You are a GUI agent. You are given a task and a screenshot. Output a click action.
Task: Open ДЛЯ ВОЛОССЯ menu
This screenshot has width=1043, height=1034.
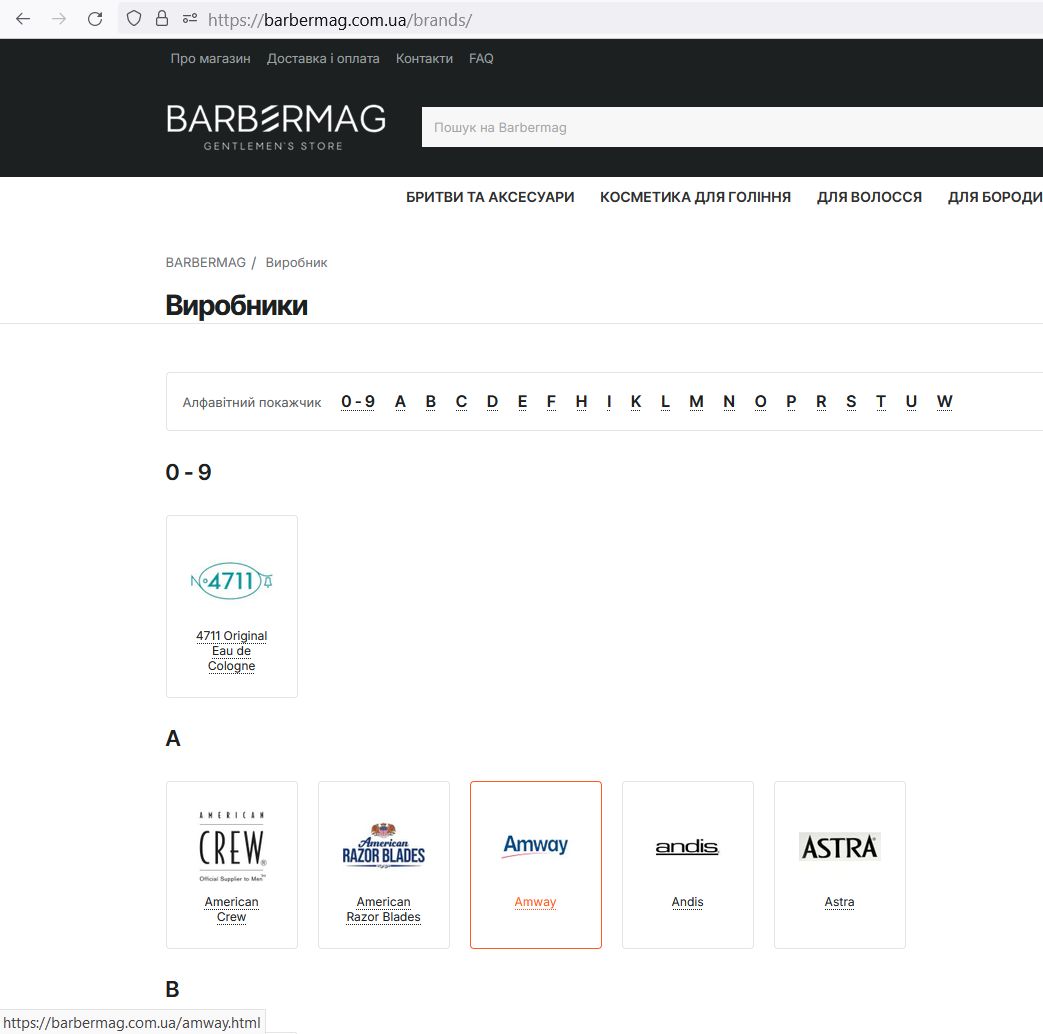869,197
